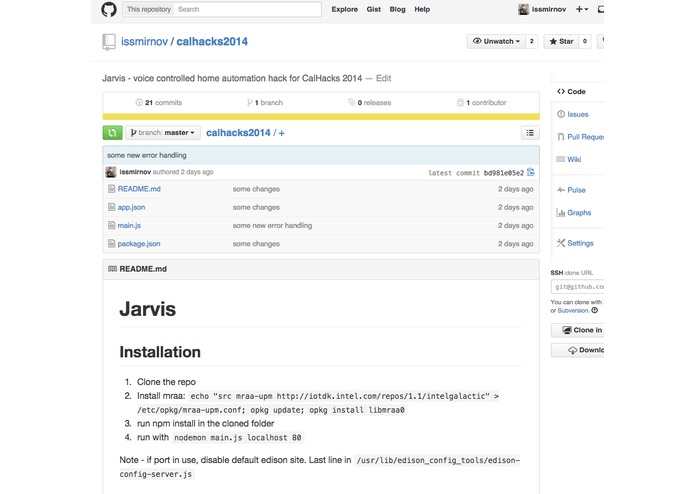View the 1 contributor page

click(x=481, y=102)
